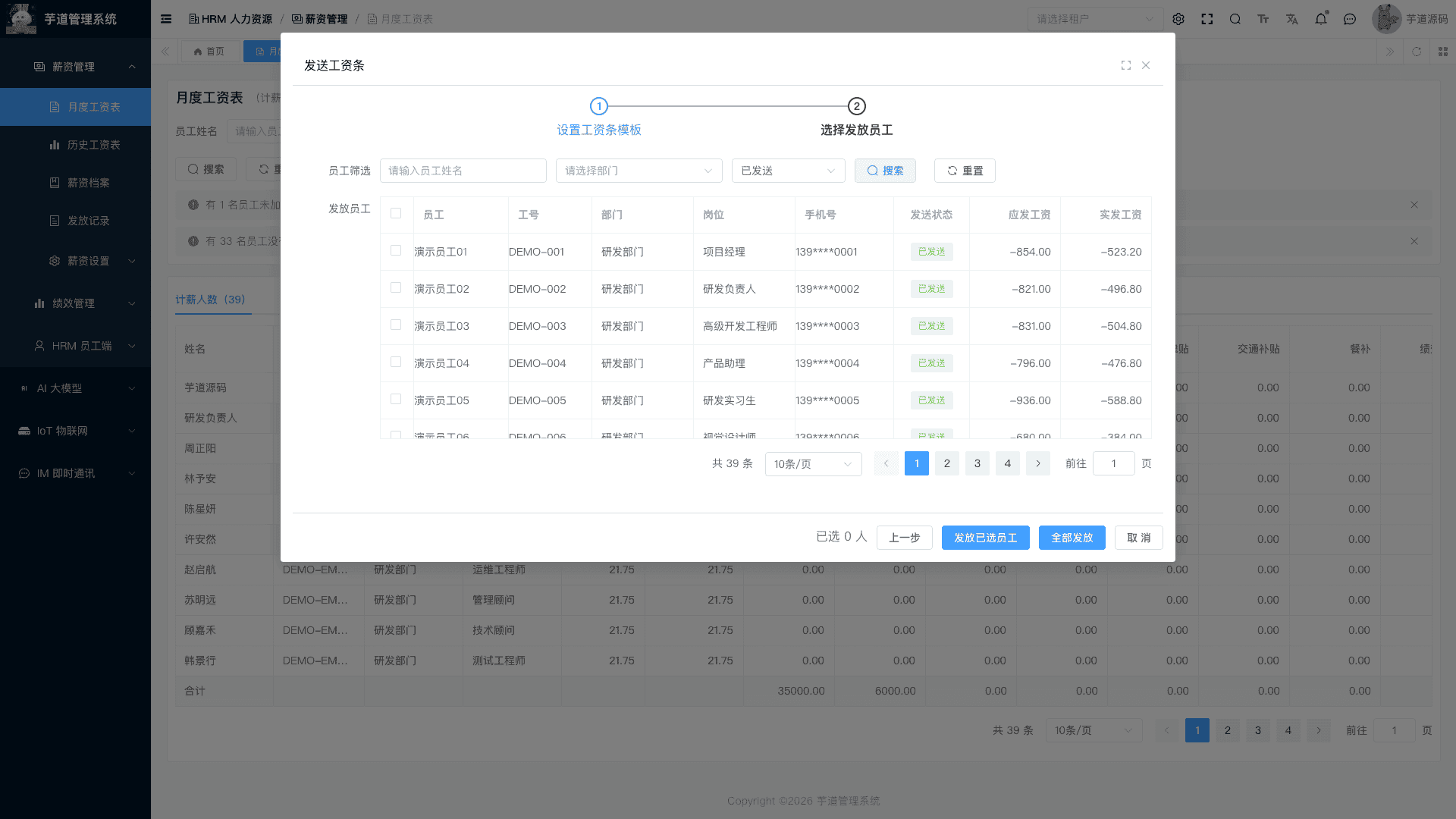The height and width of the screenshot is (819, 1456).
Task: Click 取消 button in dialog
Action: point(1139,538)
